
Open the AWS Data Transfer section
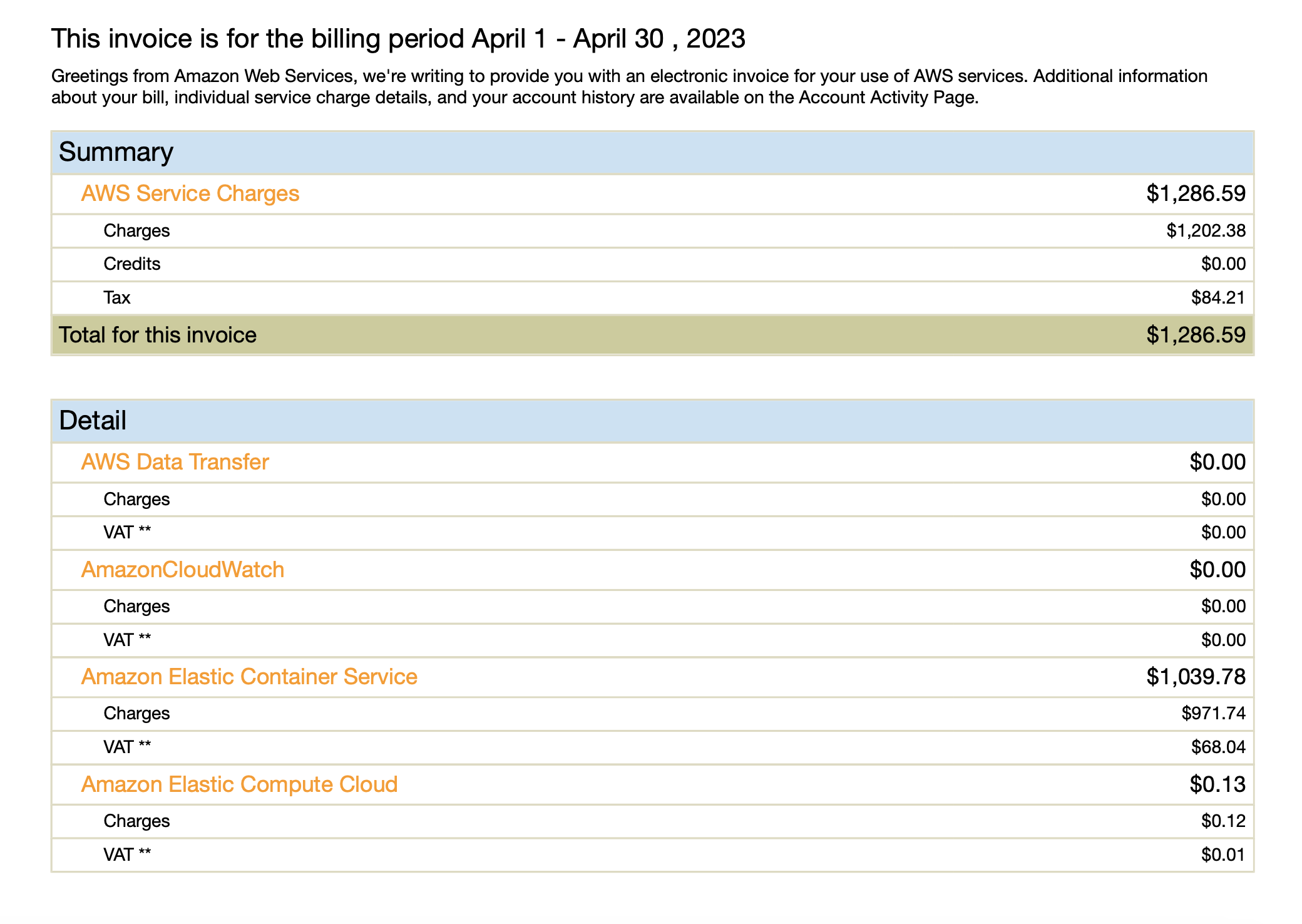[x=175, y=462]
